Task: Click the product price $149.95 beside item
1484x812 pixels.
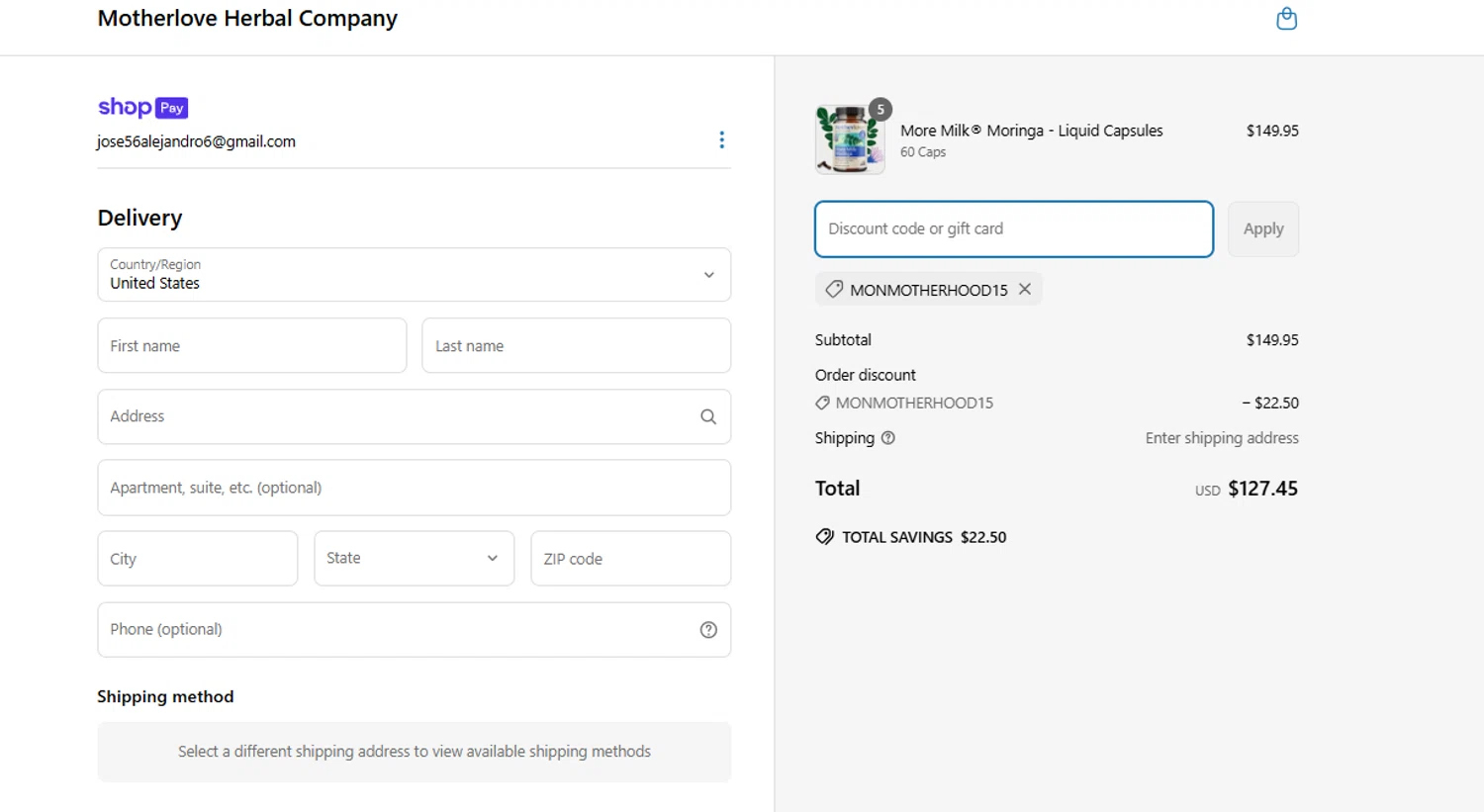Action: point(1272,131)
